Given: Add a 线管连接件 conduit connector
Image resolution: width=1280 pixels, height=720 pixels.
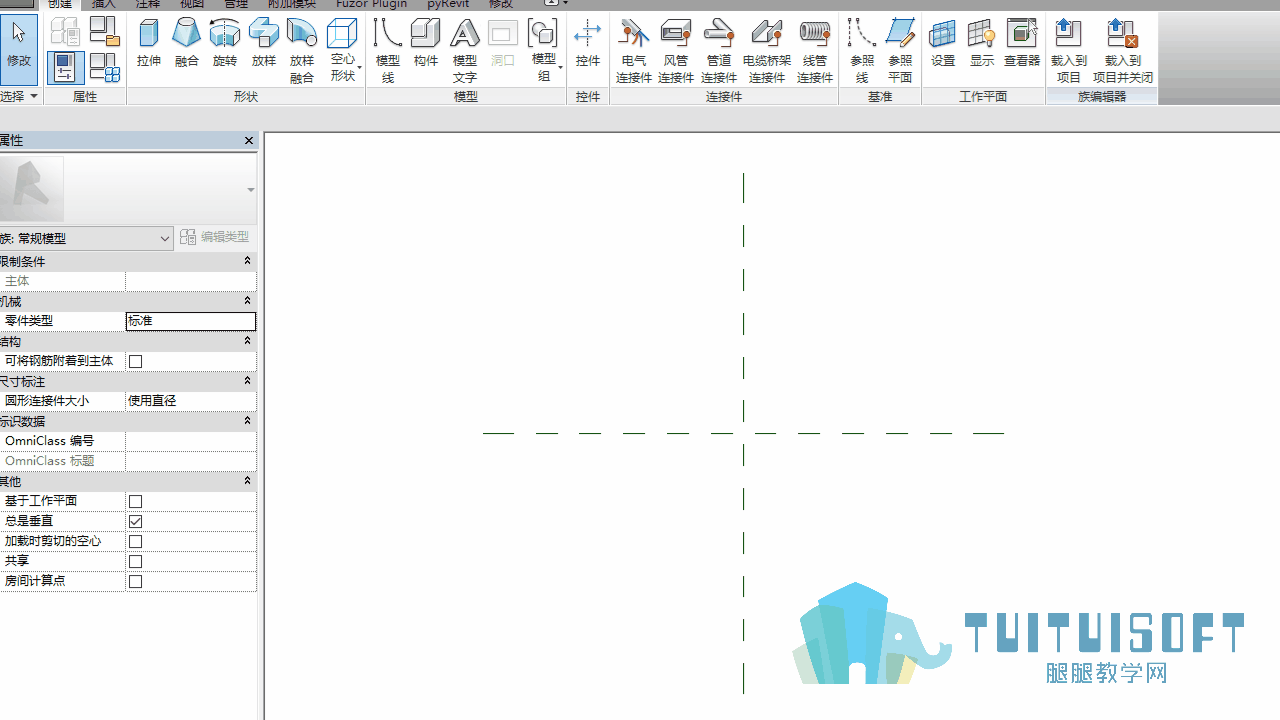Looking at the screenshot, I should coord(815,50).
